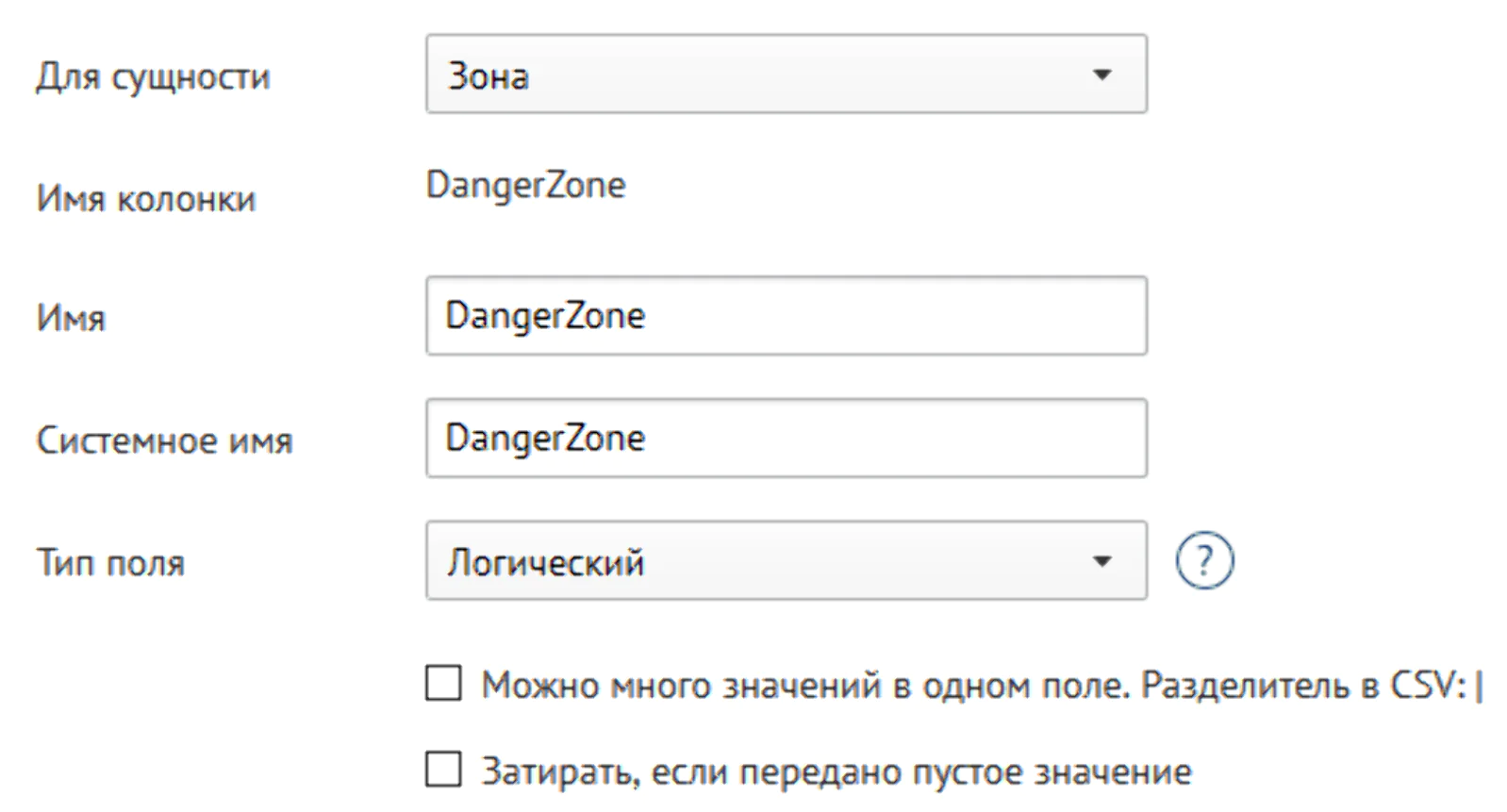Focus the Имя text field

[x=787, y=316]
